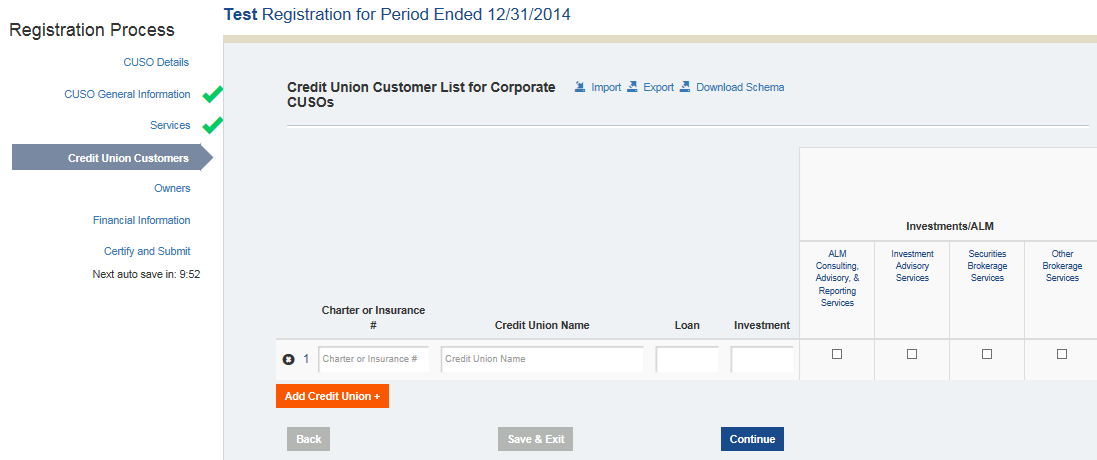The height and width of the screenshot is (460, 1097).
Task: Click the Loan amount input box
Action: 687,359
